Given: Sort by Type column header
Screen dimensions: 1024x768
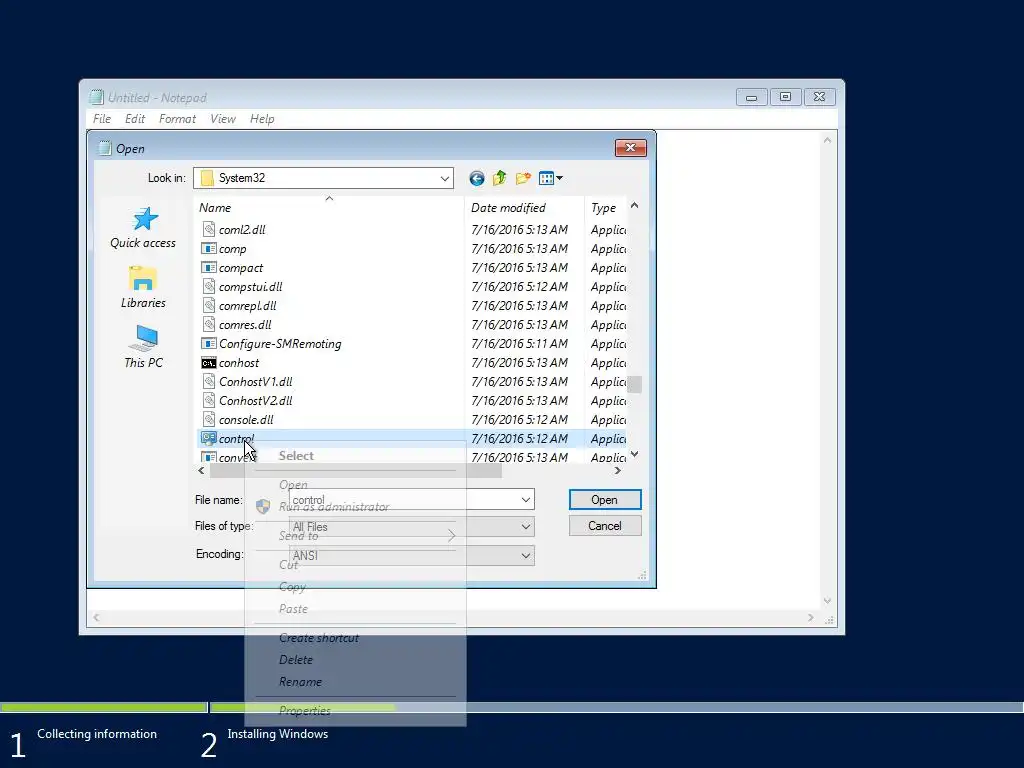Looking at the screenshot, I should click(x=605, y=208).
